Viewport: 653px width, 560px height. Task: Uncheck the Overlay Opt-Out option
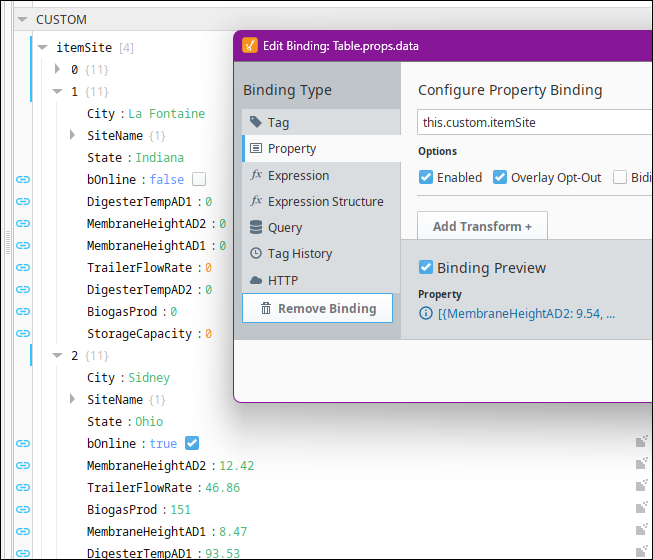(500, 178)
